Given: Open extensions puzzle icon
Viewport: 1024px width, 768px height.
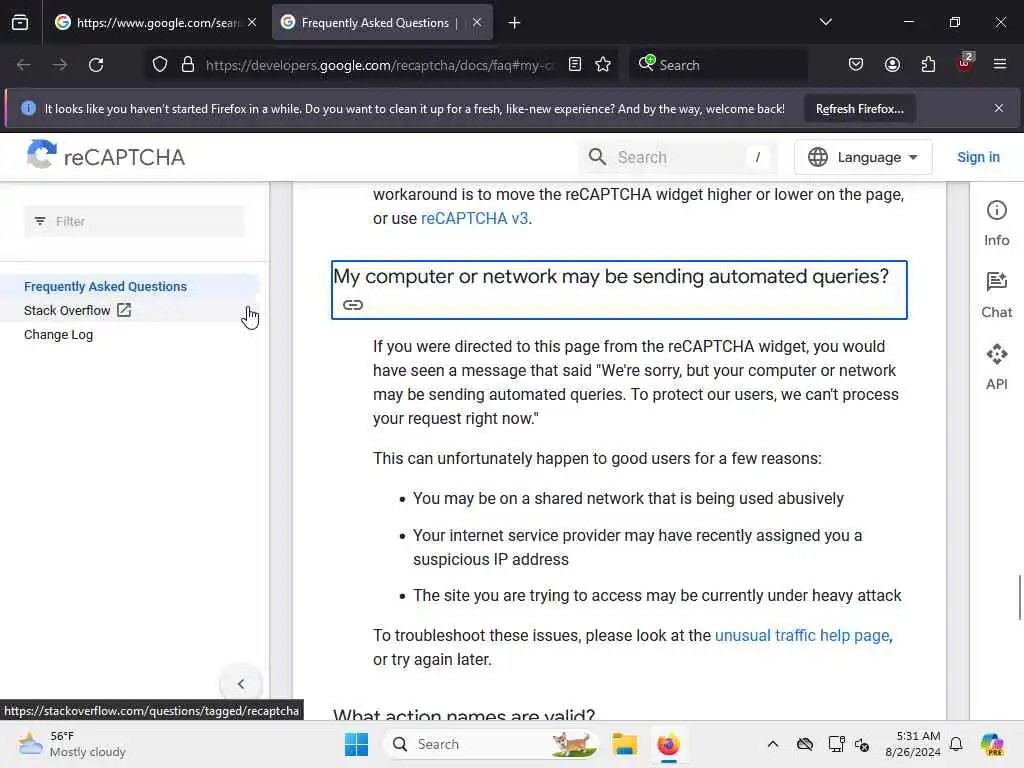Looking at the screenshot, I should click(x=928, y=64).
